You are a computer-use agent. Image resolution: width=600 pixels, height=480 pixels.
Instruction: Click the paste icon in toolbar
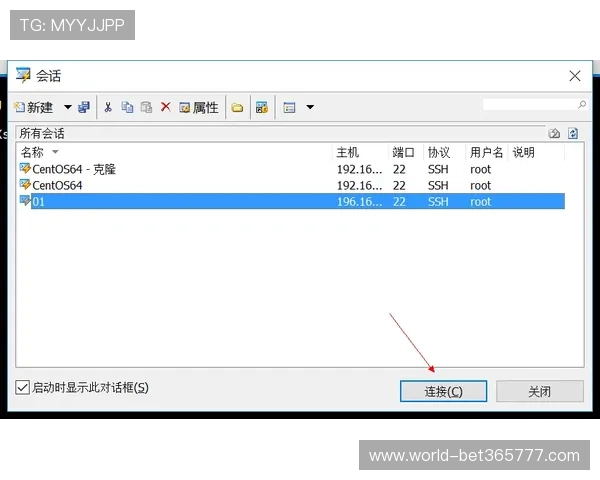(146, 107)
